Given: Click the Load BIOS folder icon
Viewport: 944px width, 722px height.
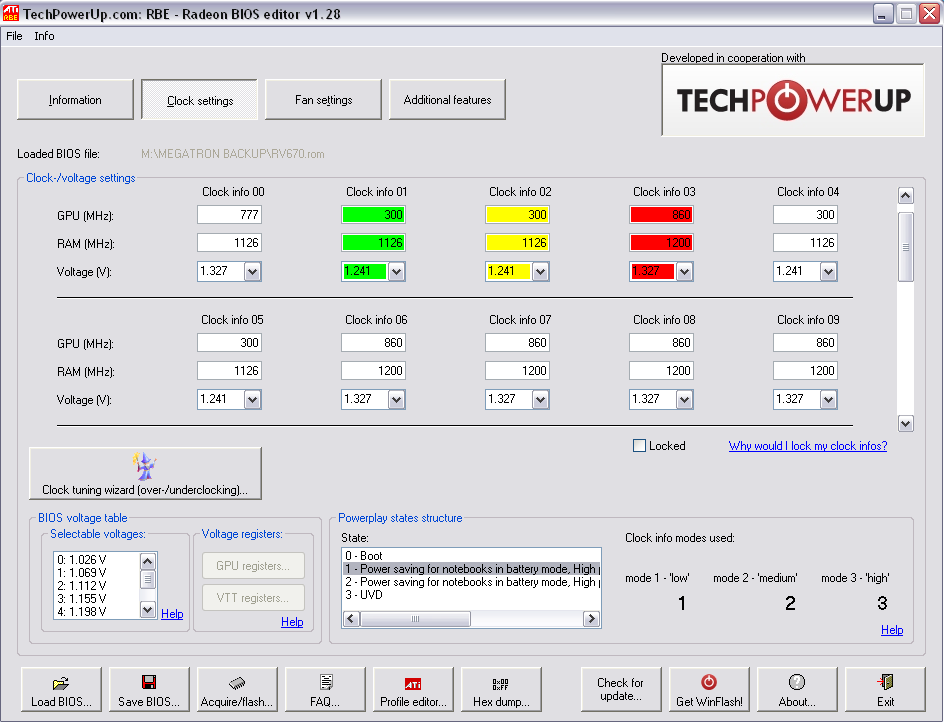Looking at the screenshot, I should click(x=61, y=682).
